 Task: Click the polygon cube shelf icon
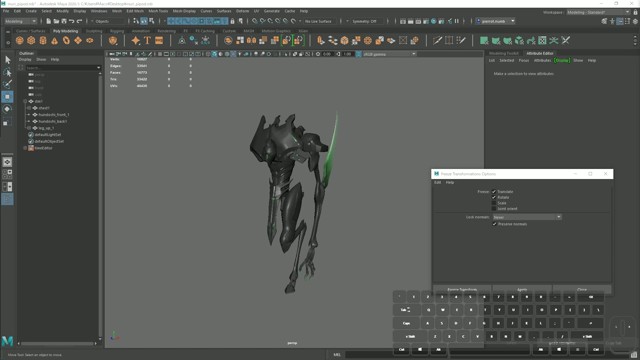coord(31,40)
